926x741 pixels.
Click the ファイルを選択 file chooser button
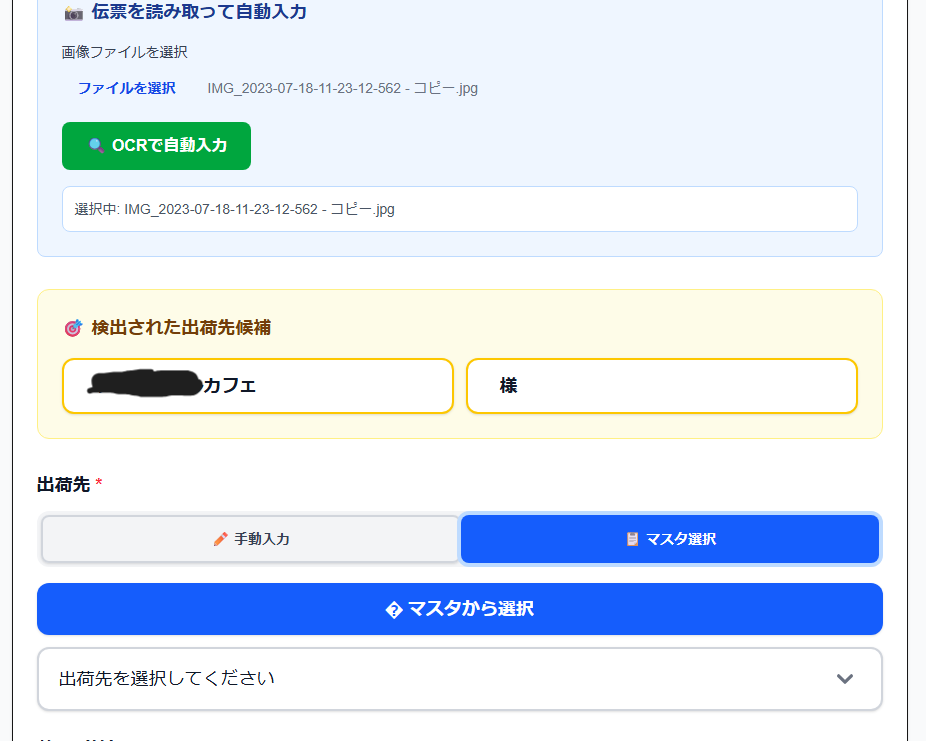pos(127,88)
